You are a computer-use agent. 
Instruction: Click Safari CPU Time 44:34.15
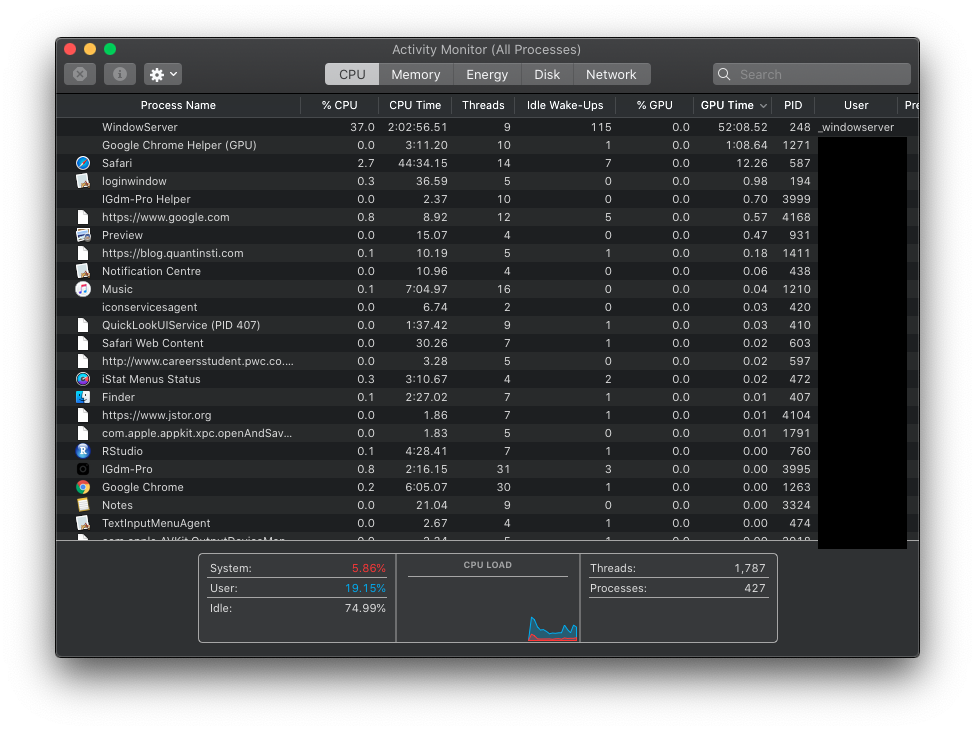[422, 163]
